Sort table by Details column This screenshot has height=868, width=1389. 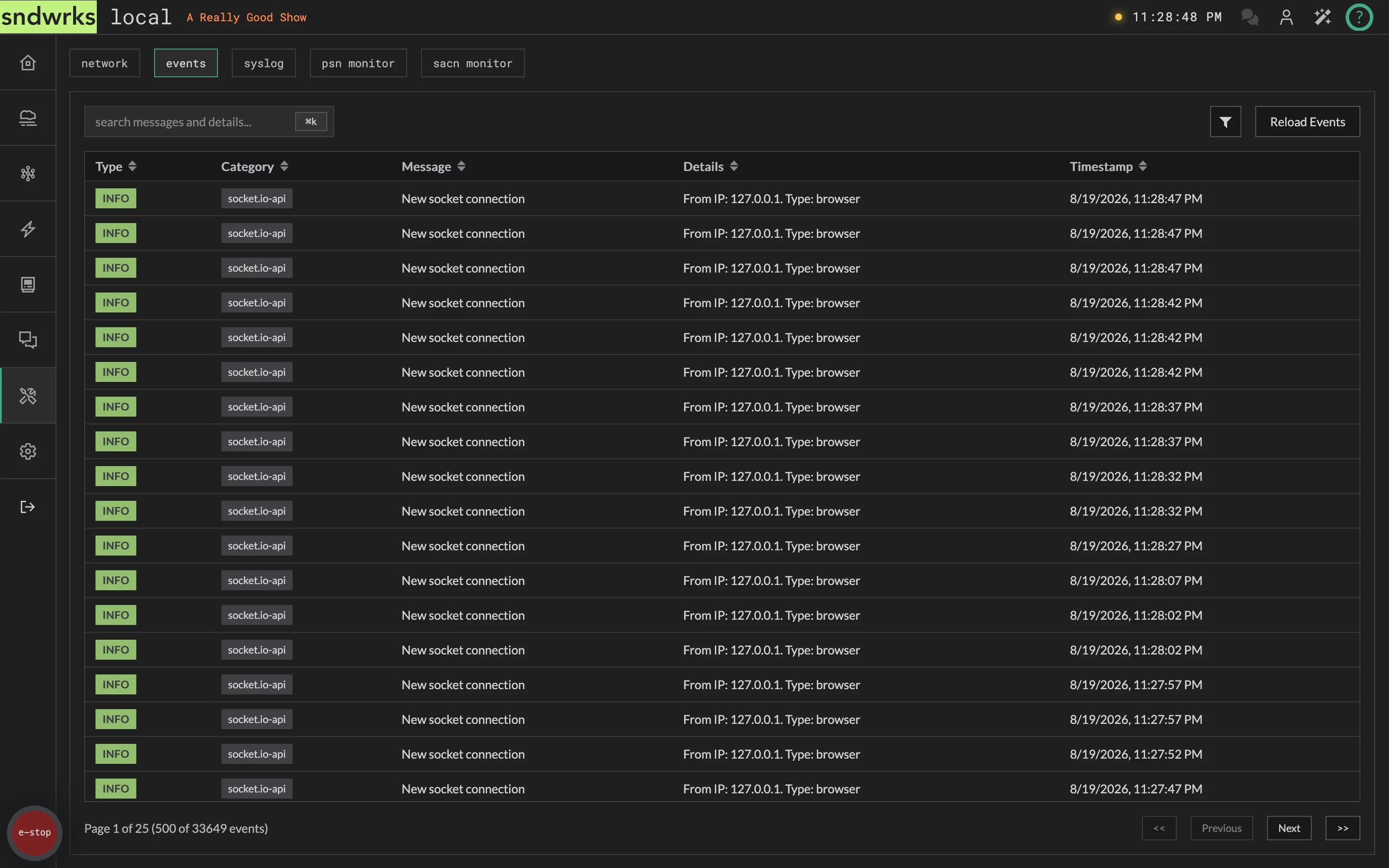point(711,167)
